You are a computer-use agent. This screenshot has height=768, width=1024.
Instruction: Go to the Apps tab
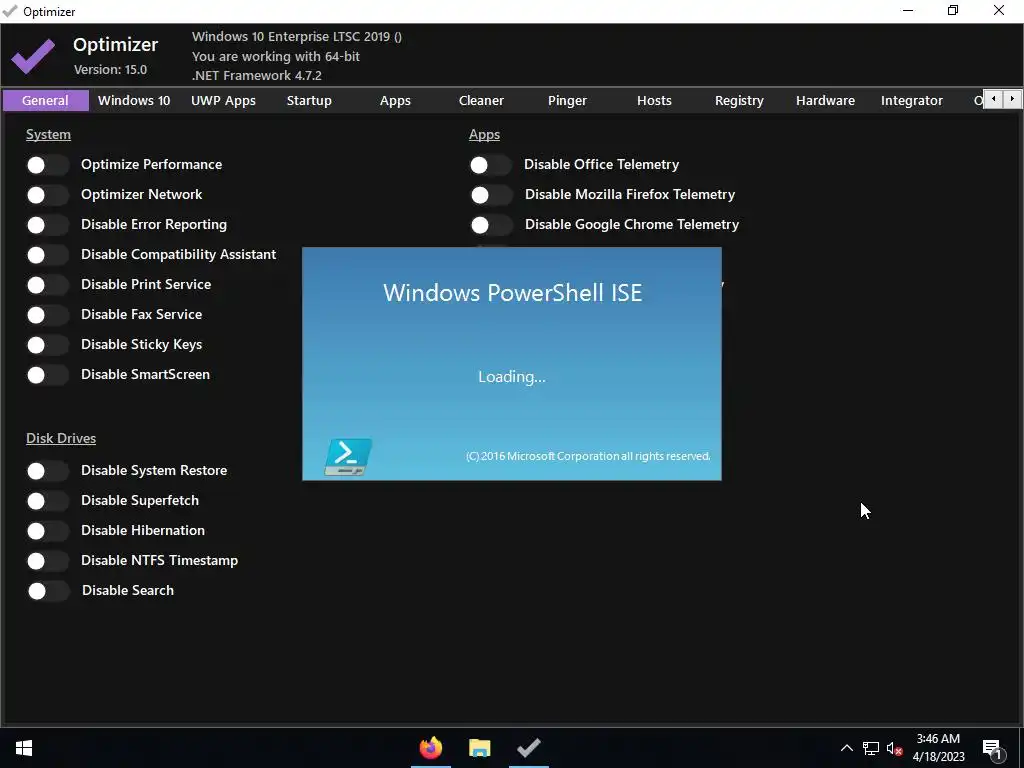pos(395,101)
